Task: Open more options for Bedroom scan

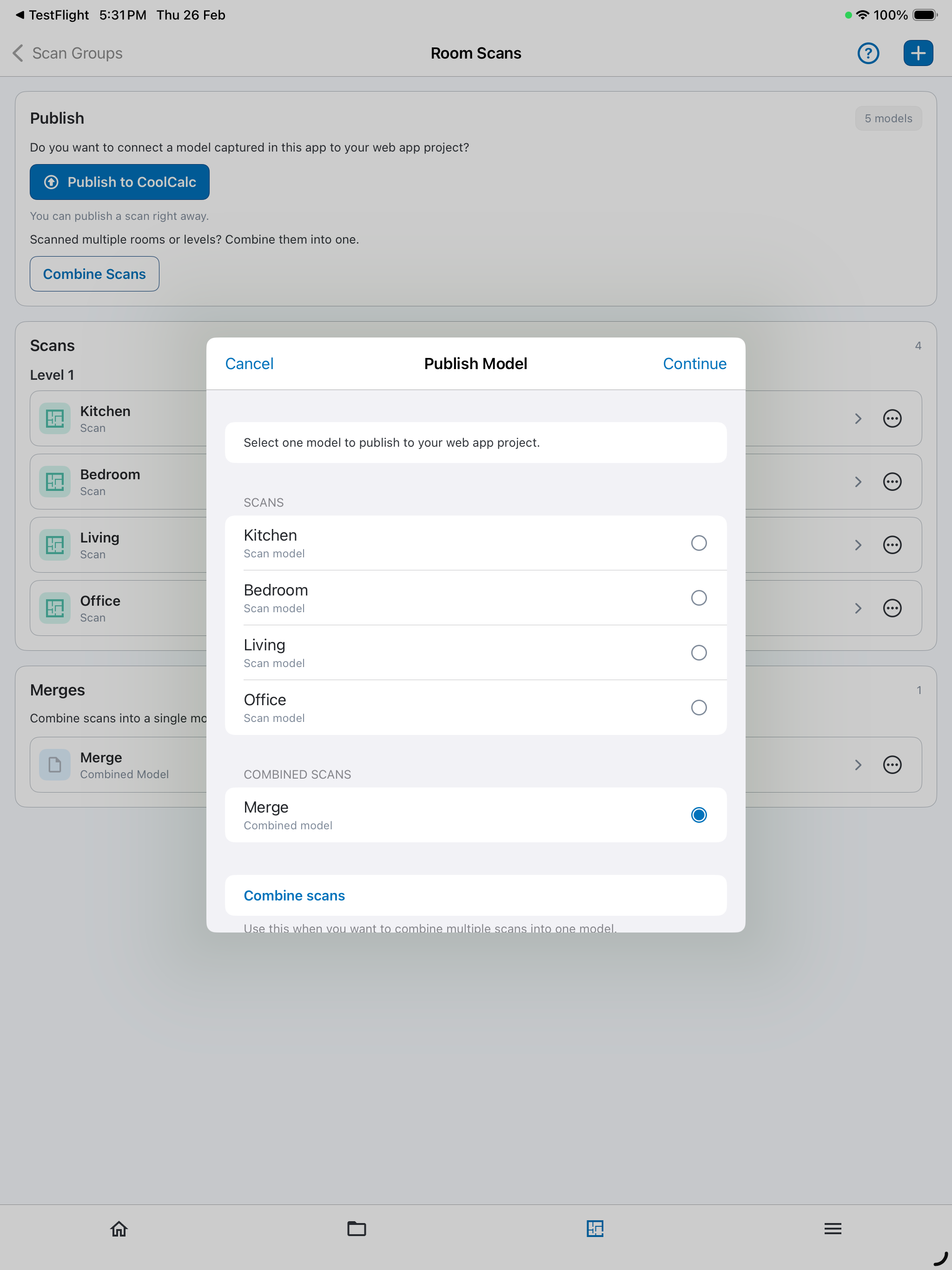Action: coord(892,482)
